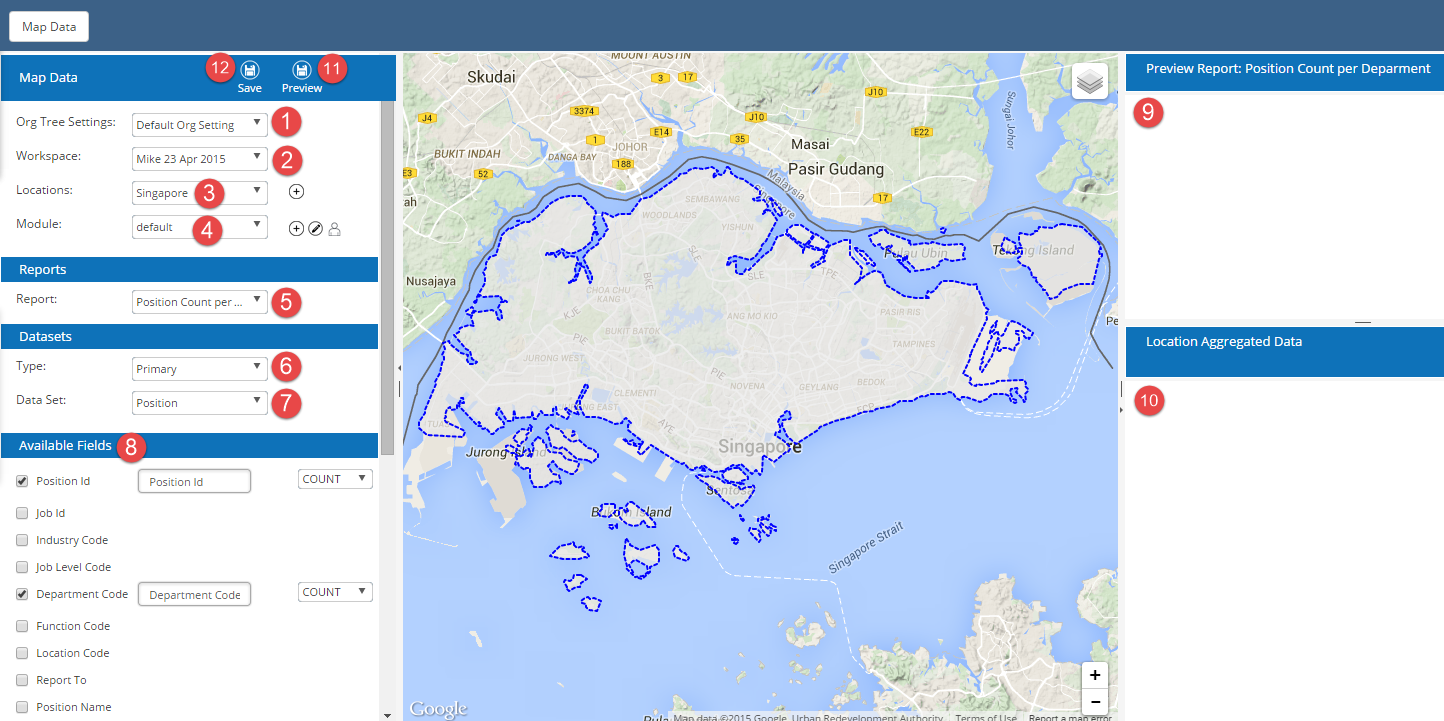Click the divider handle above Location Aggregated Data
1444x721 pixels.
(1362, 322)
